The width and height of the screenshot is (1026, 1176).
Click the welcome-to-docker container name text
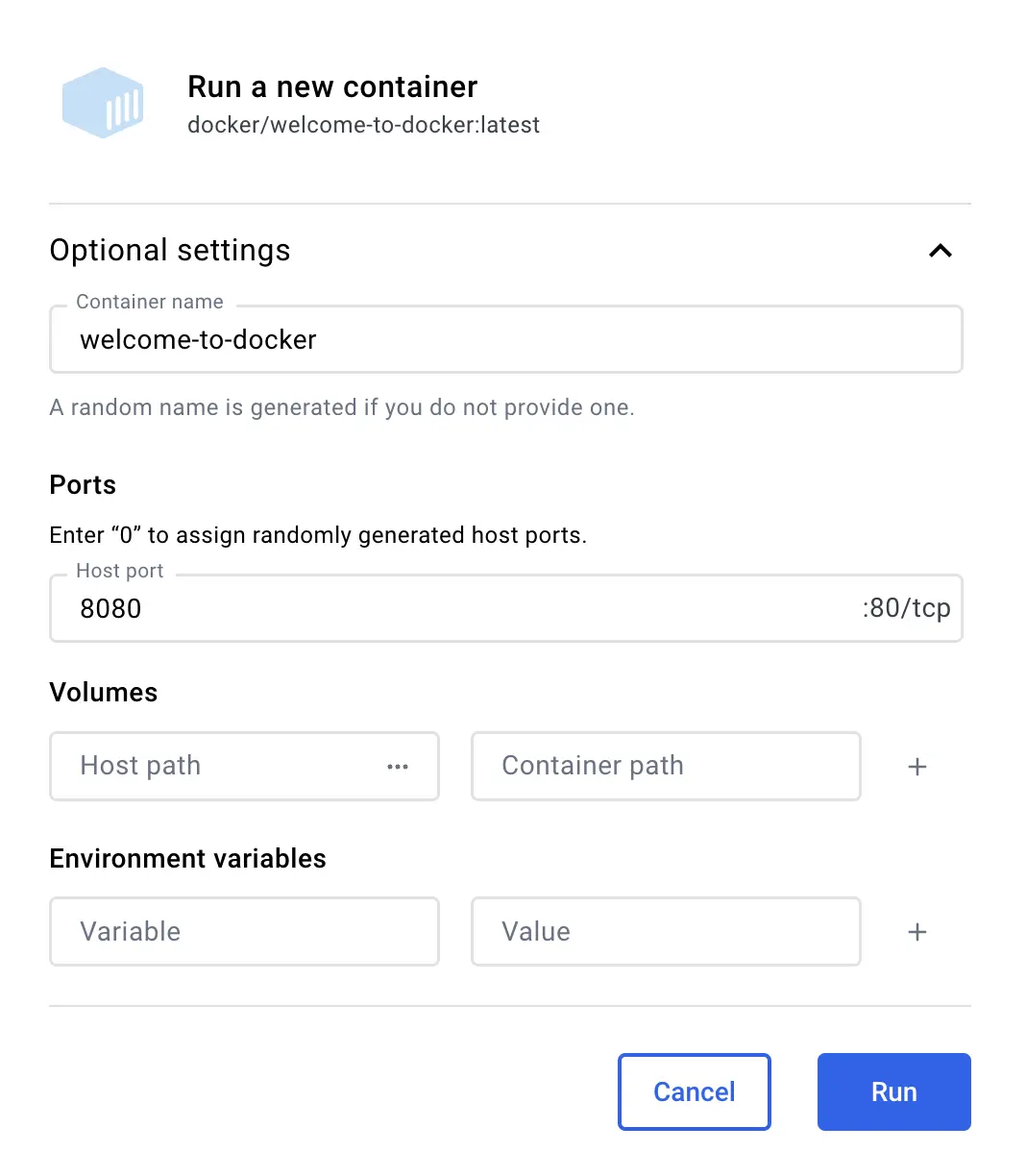tap(197, 339)
